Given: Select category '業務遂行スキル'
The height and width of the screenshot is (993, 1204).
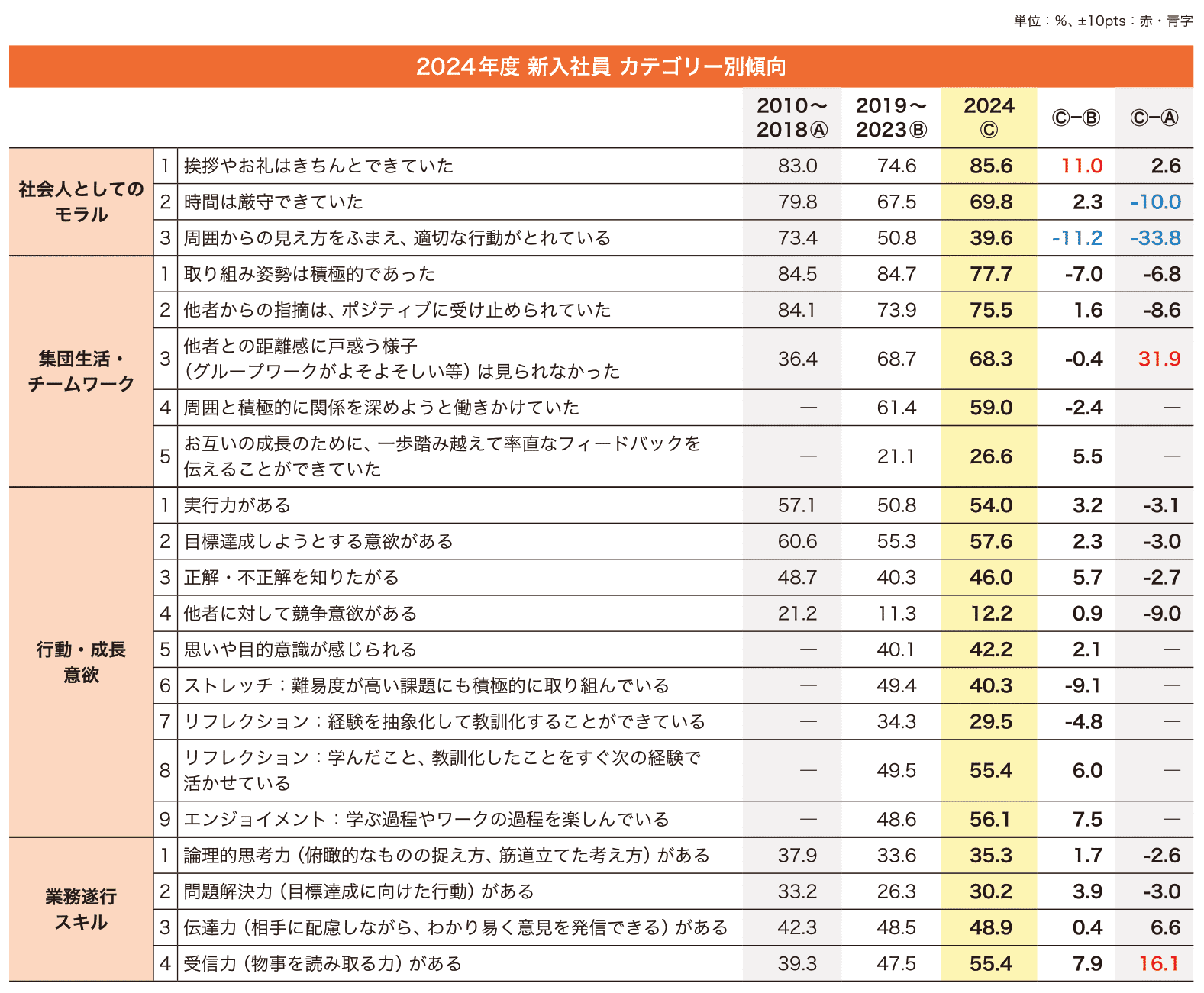Looking at the screenshot, I should 81,909.
